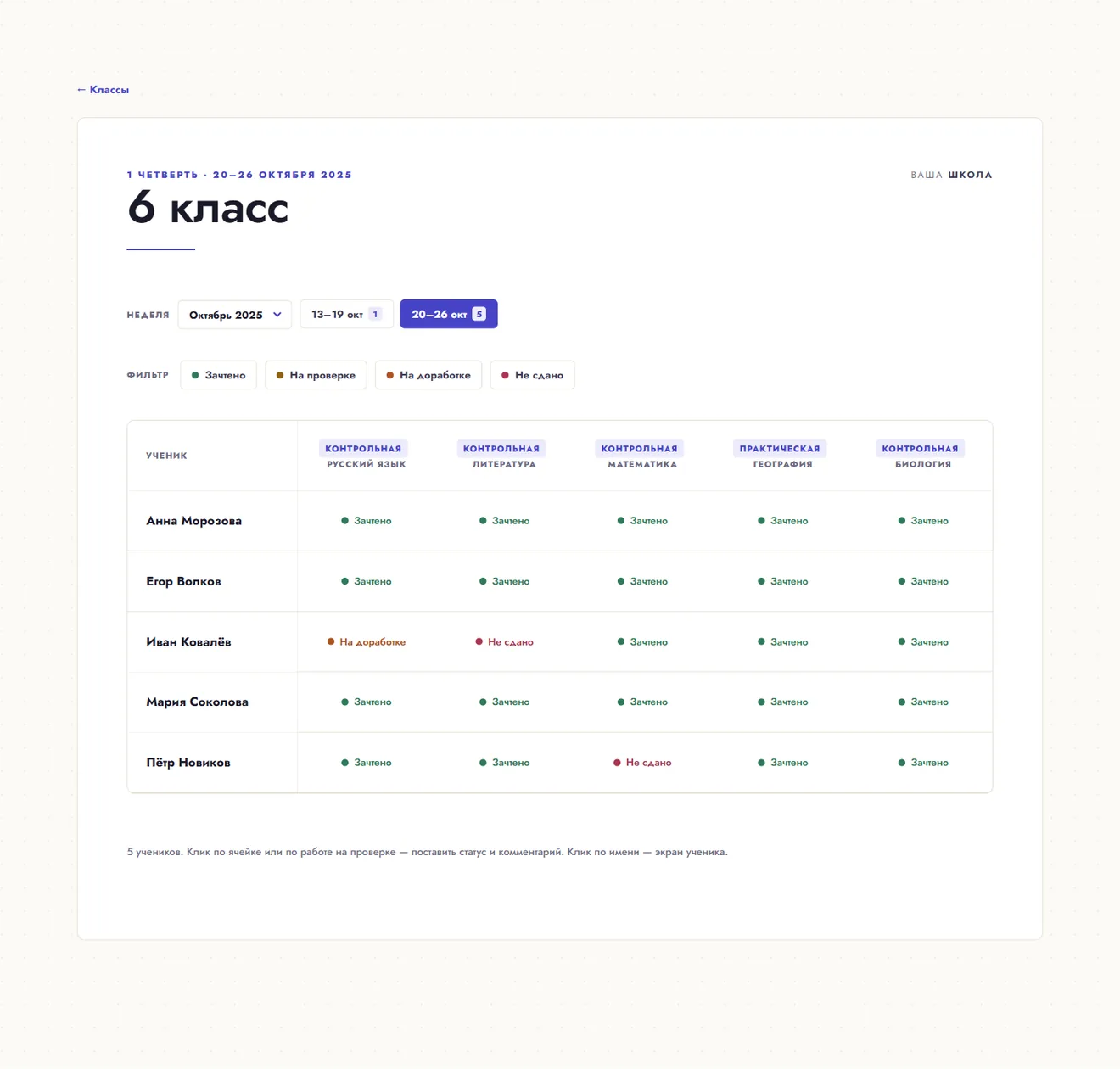Open student Мария Соколова's page
The height and width of the screenshot is (1069, 1120).
(197, 702)
